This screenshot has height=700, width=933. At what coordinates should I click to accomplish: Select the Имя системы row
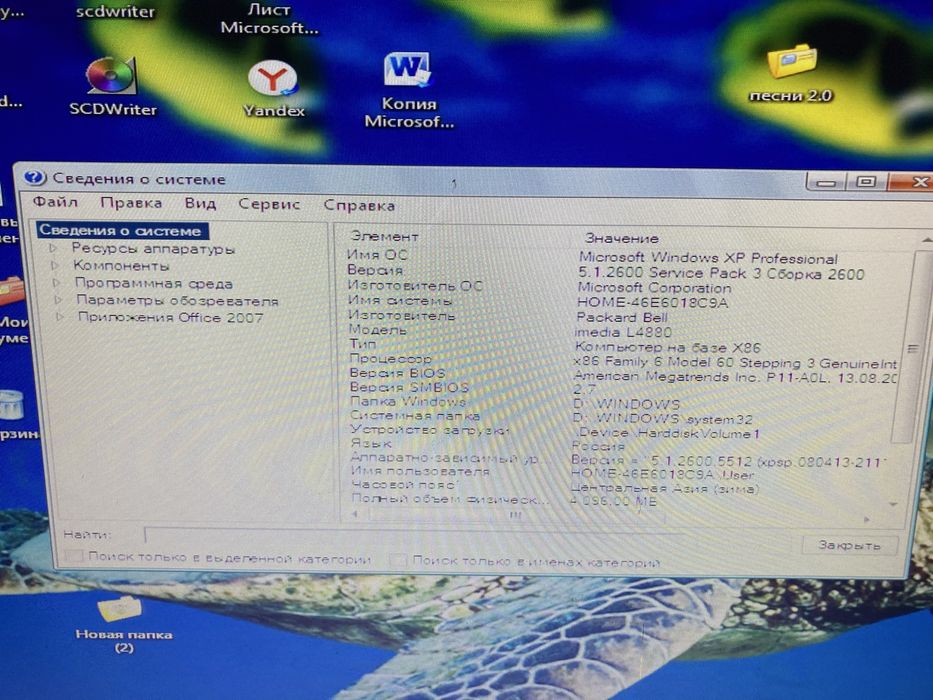[x=622, y=301]
